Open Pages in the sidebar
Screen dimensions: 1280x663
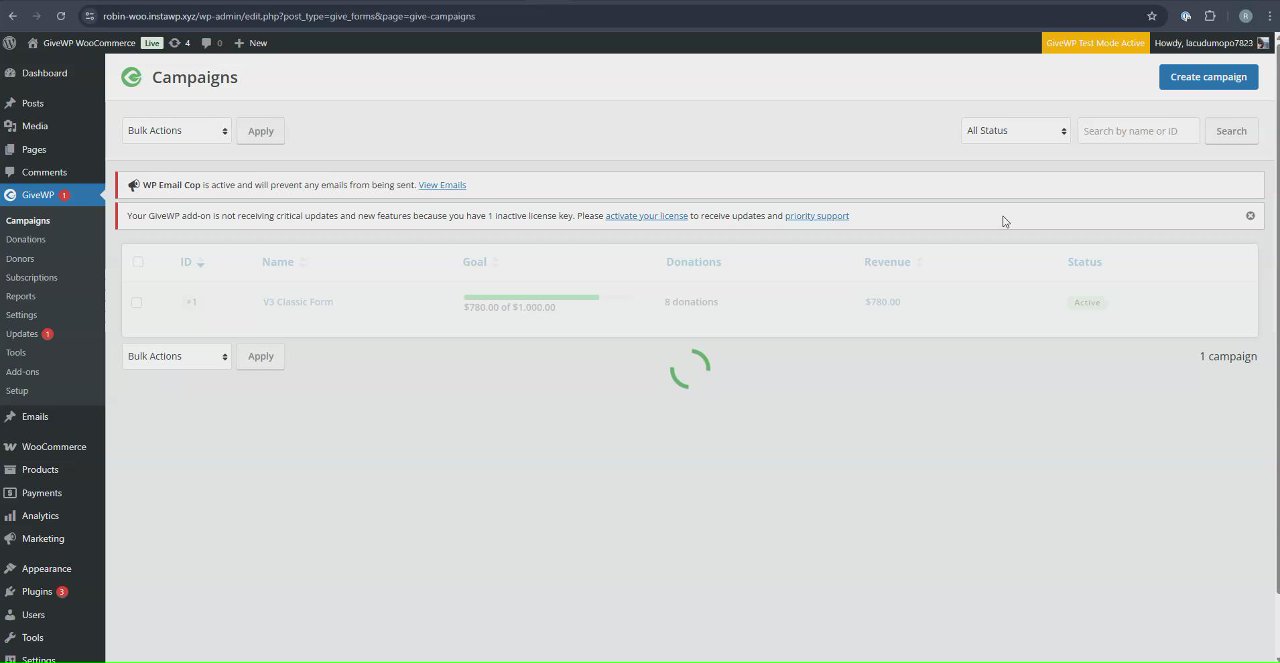tap(34, 149)
